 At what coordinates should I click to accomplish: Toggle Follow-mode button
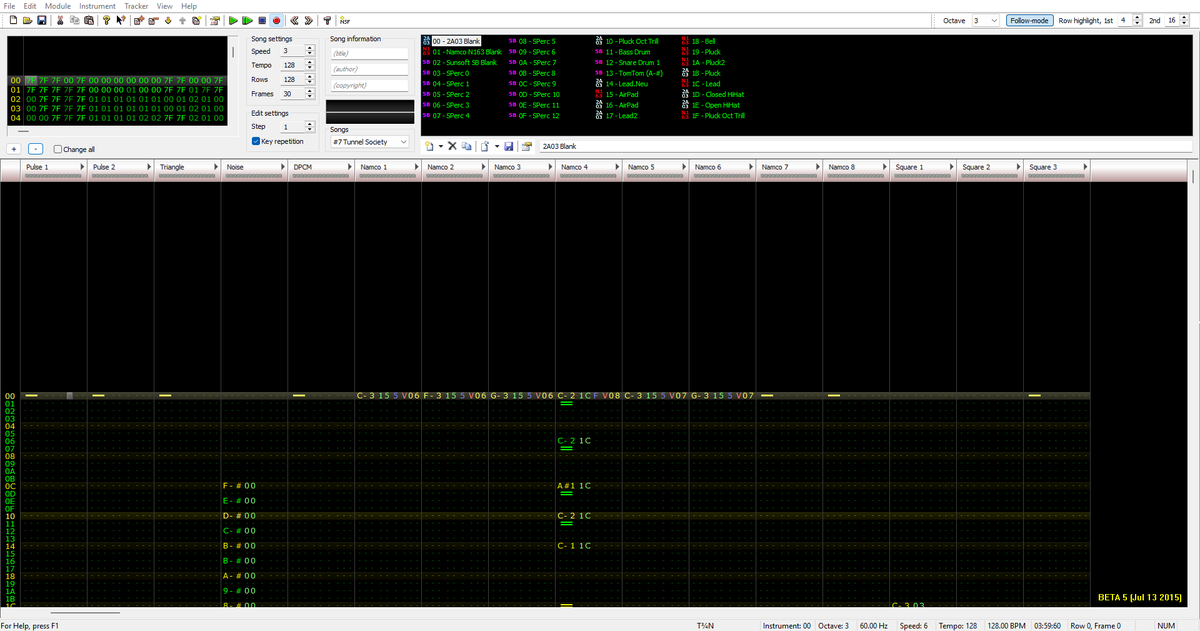(x=1029, y=20)
